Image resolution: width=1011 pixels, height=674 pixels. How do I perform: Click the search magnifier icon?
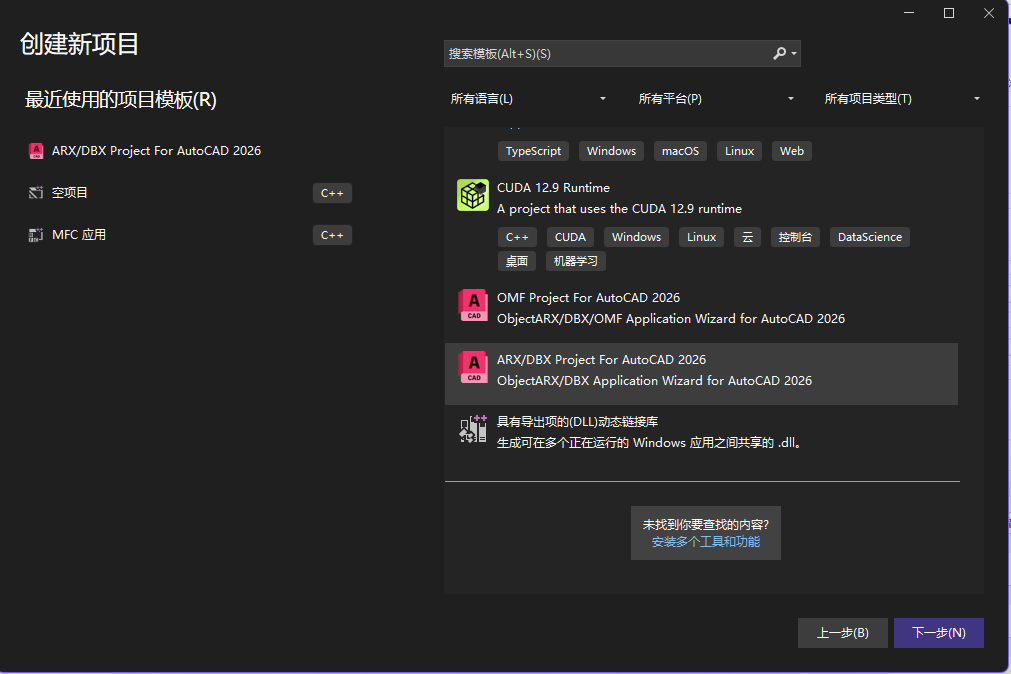click(780, 54)
